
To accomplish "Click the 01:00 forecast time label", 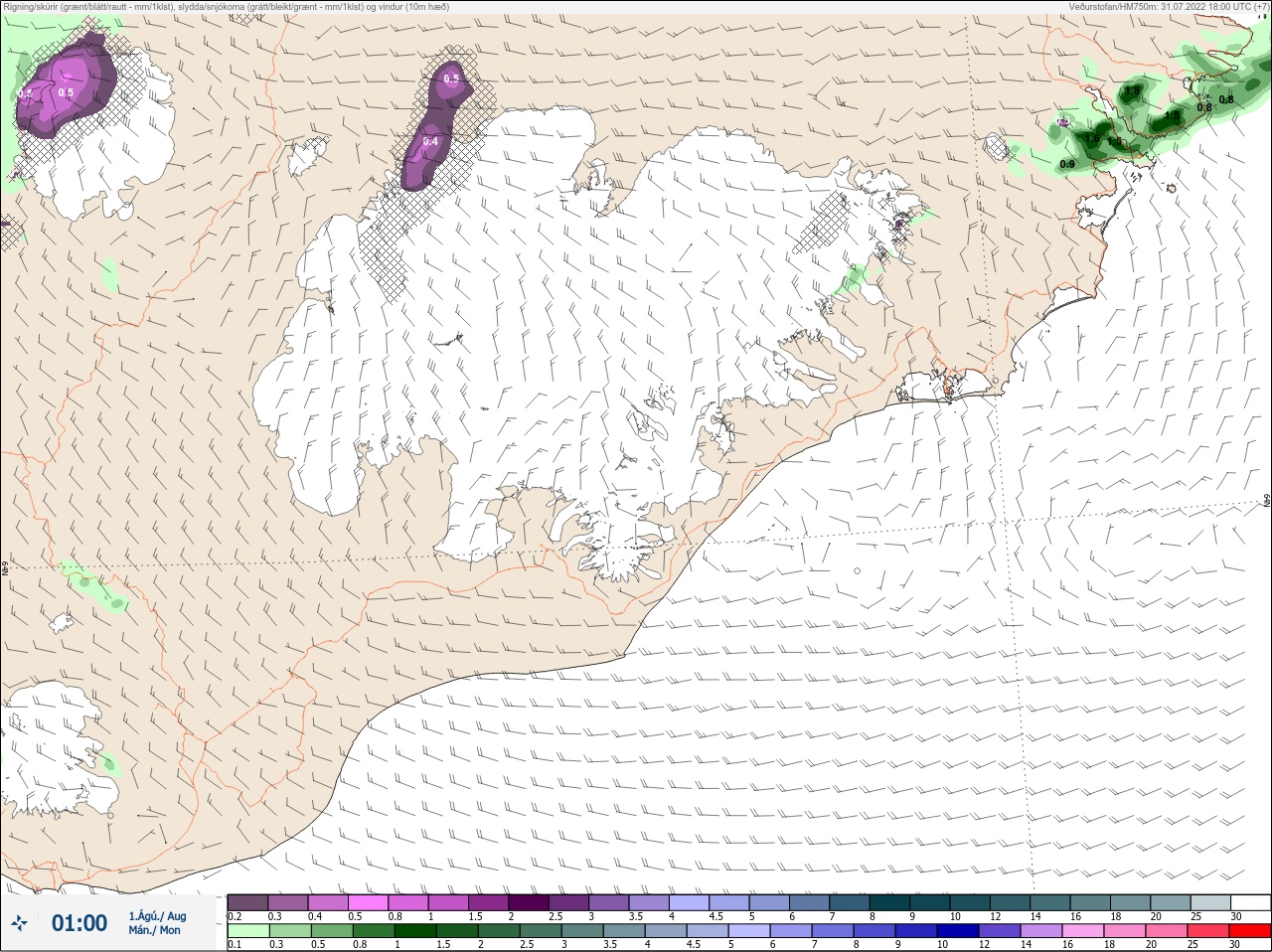I will 79,923.
